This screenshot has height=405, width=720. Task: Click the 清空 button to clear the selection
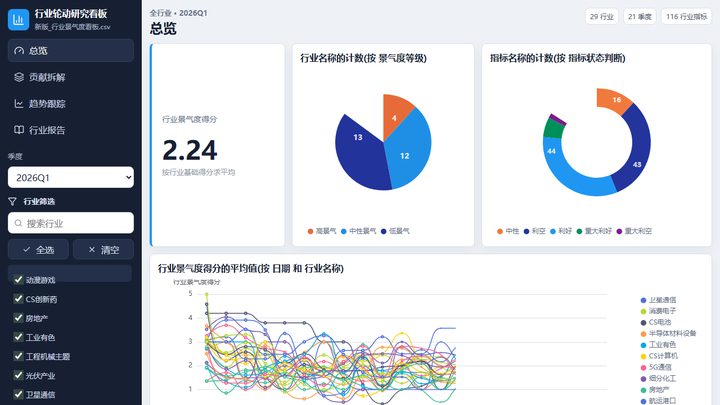[103, 249]
